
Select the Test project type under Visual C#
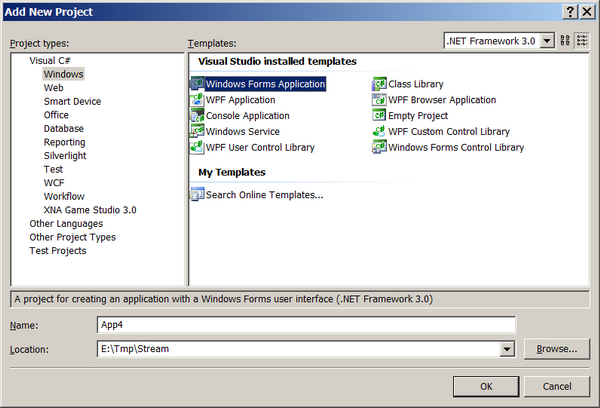point(53,169)
